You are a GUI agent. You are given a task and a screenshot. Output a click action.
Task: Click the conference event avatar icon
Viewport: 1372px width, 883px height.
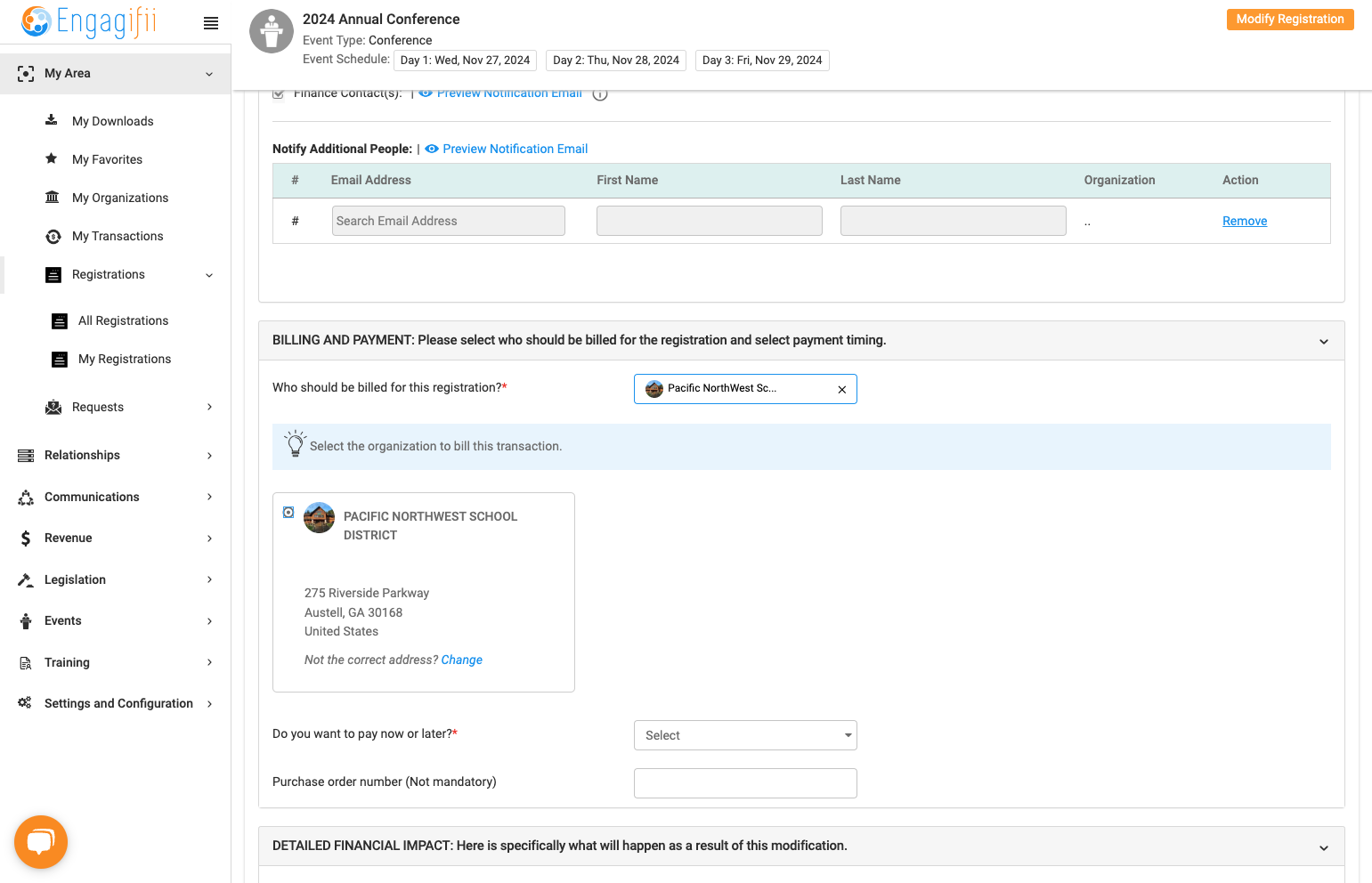pyautogui.click(x=272, y=32)
